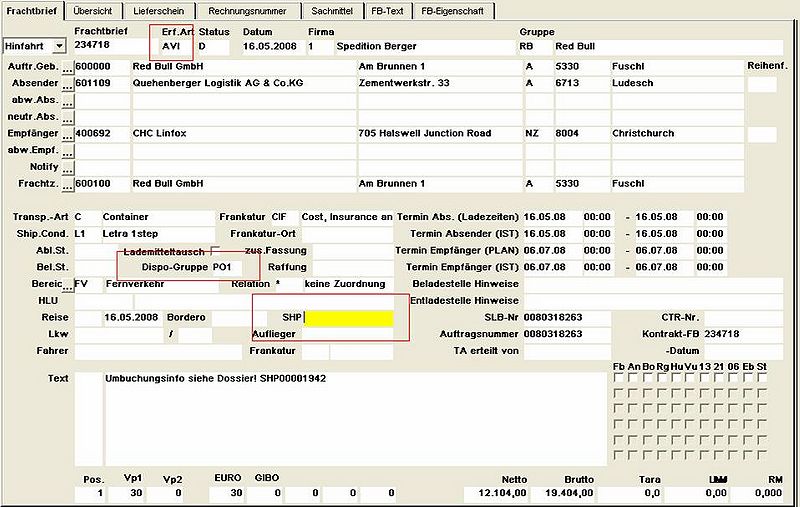Click the Transp.-Art code field C
The image size is (800, 507).
(87, 217)
